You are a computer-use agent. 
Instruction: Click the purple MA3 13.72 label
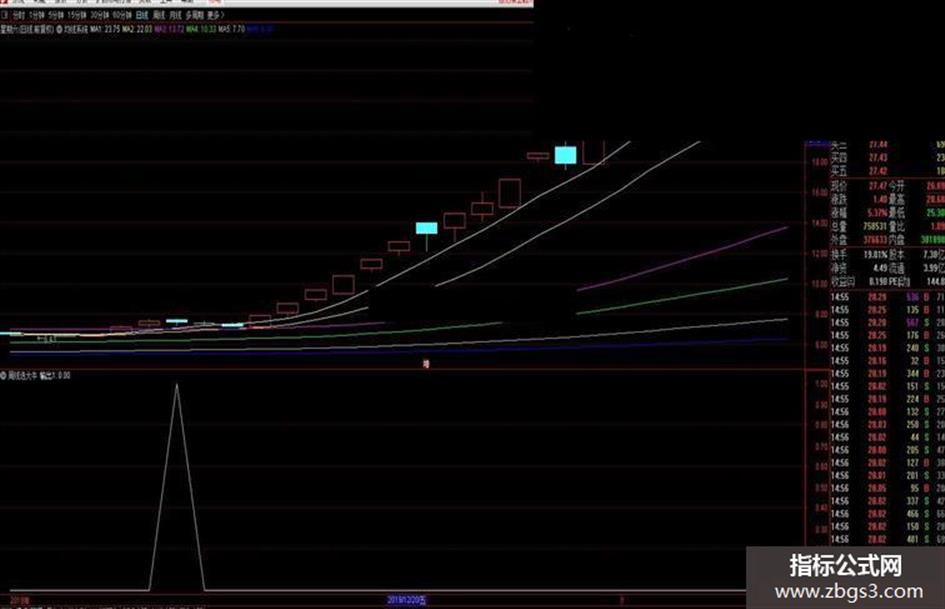(x=169, y=29)
